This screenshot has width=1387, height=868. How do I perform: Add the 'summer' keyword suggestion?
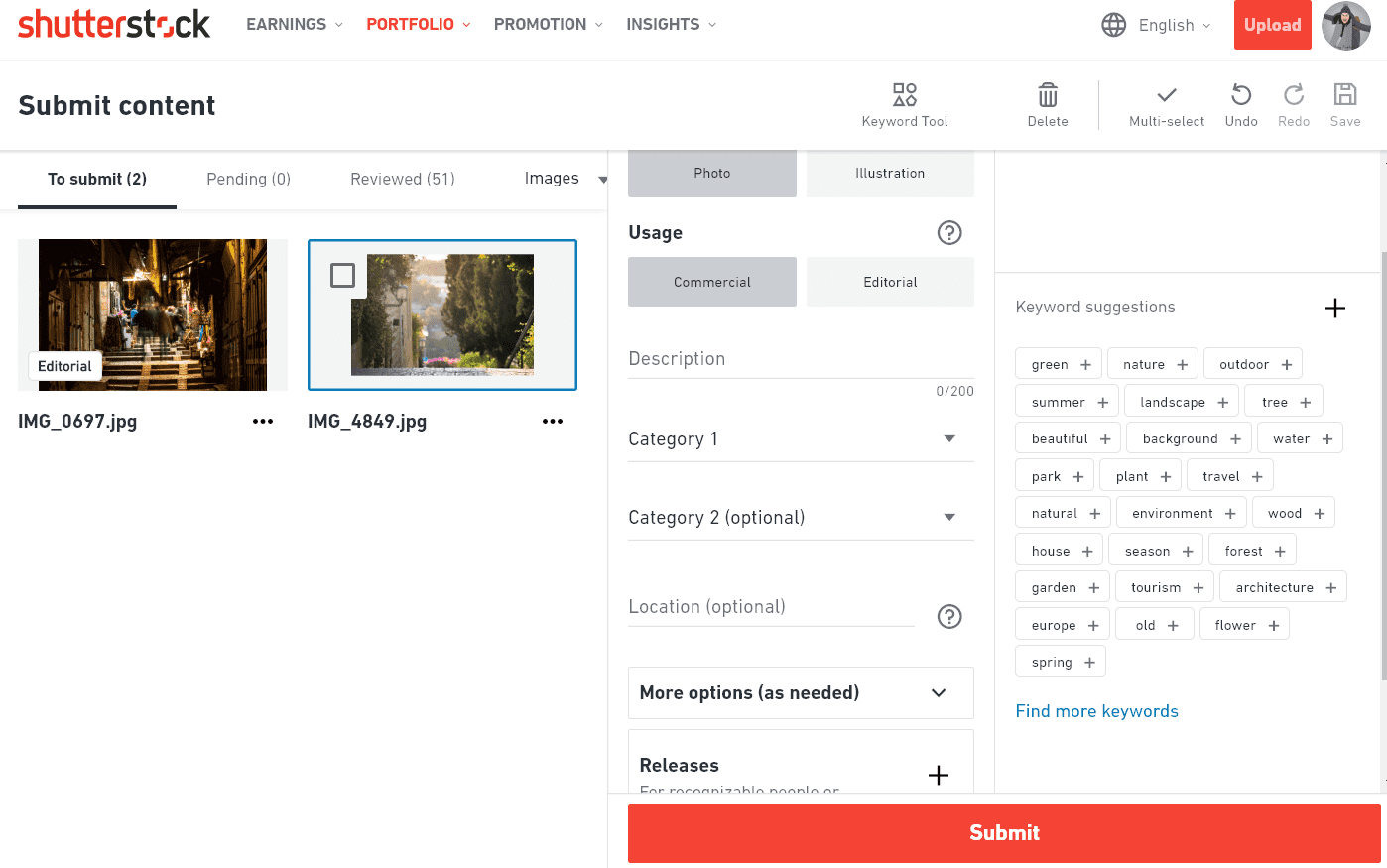pos(1068,402)
